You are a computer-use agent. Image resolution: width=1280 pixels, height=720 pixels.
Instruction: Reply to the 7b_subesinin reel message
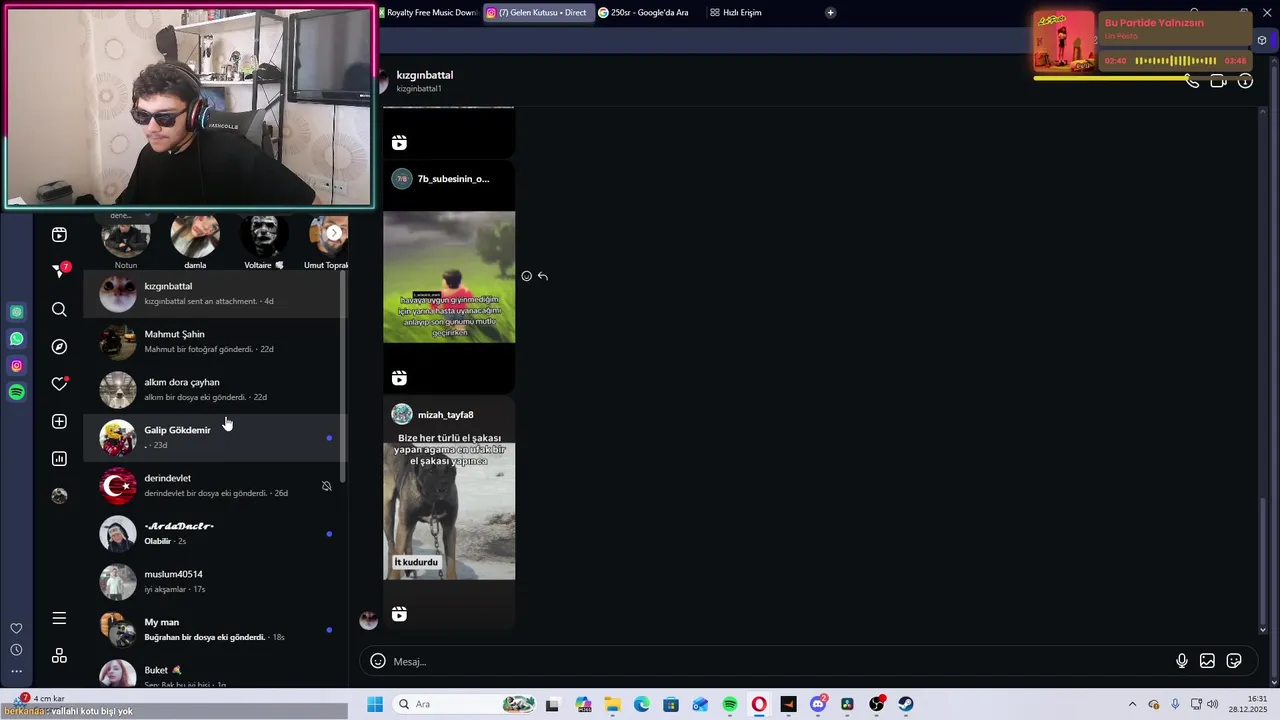542,276
